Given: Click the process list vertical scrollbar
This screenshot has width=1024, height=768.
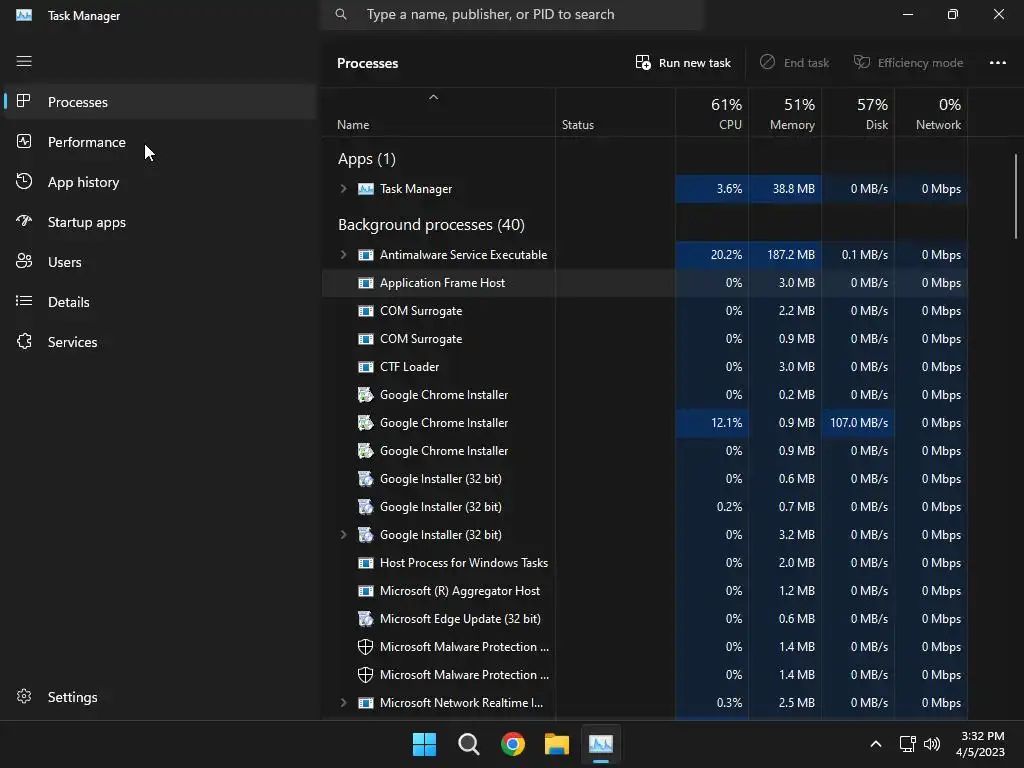Looking at the screenshot, I should tap(1016, 196).
